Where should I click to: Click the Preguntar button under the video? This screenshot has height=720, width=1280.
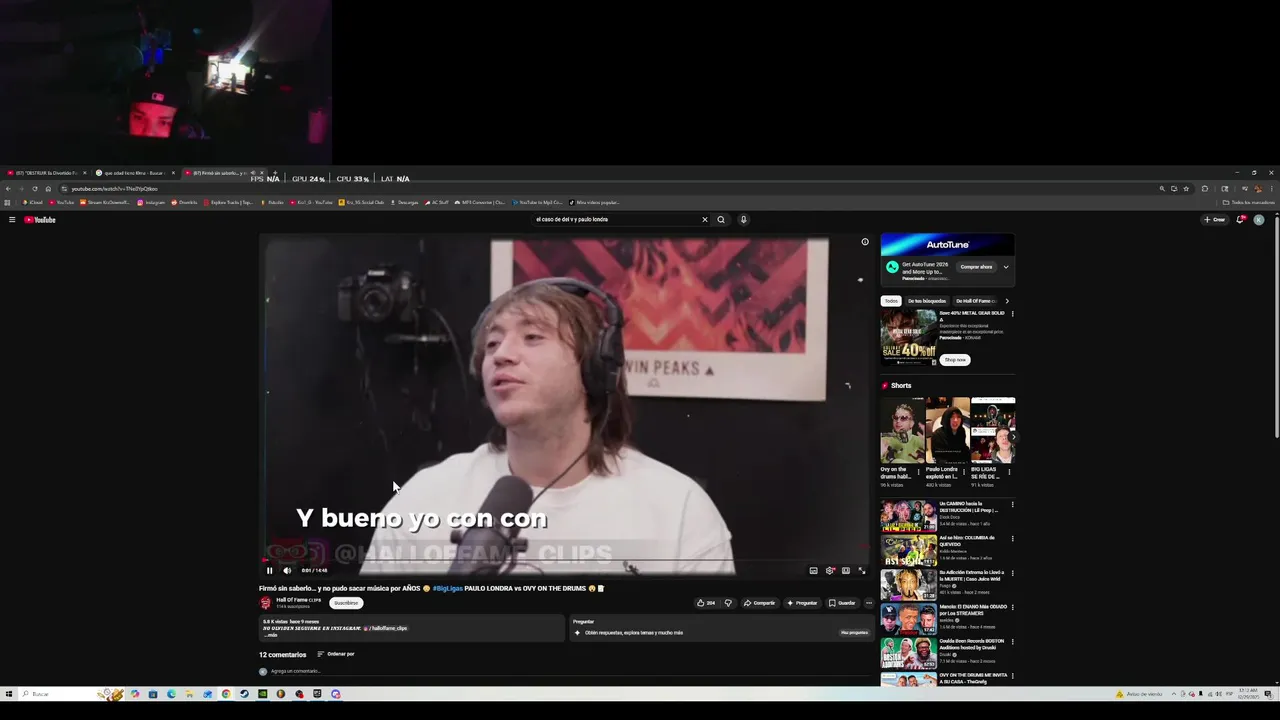pos(802,603)
